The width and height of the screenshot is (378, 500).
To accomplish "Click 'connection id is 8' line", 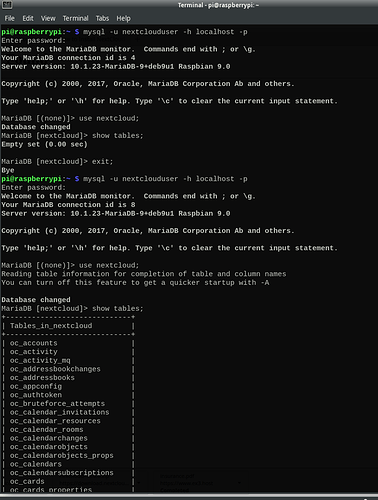I will 68,205.
